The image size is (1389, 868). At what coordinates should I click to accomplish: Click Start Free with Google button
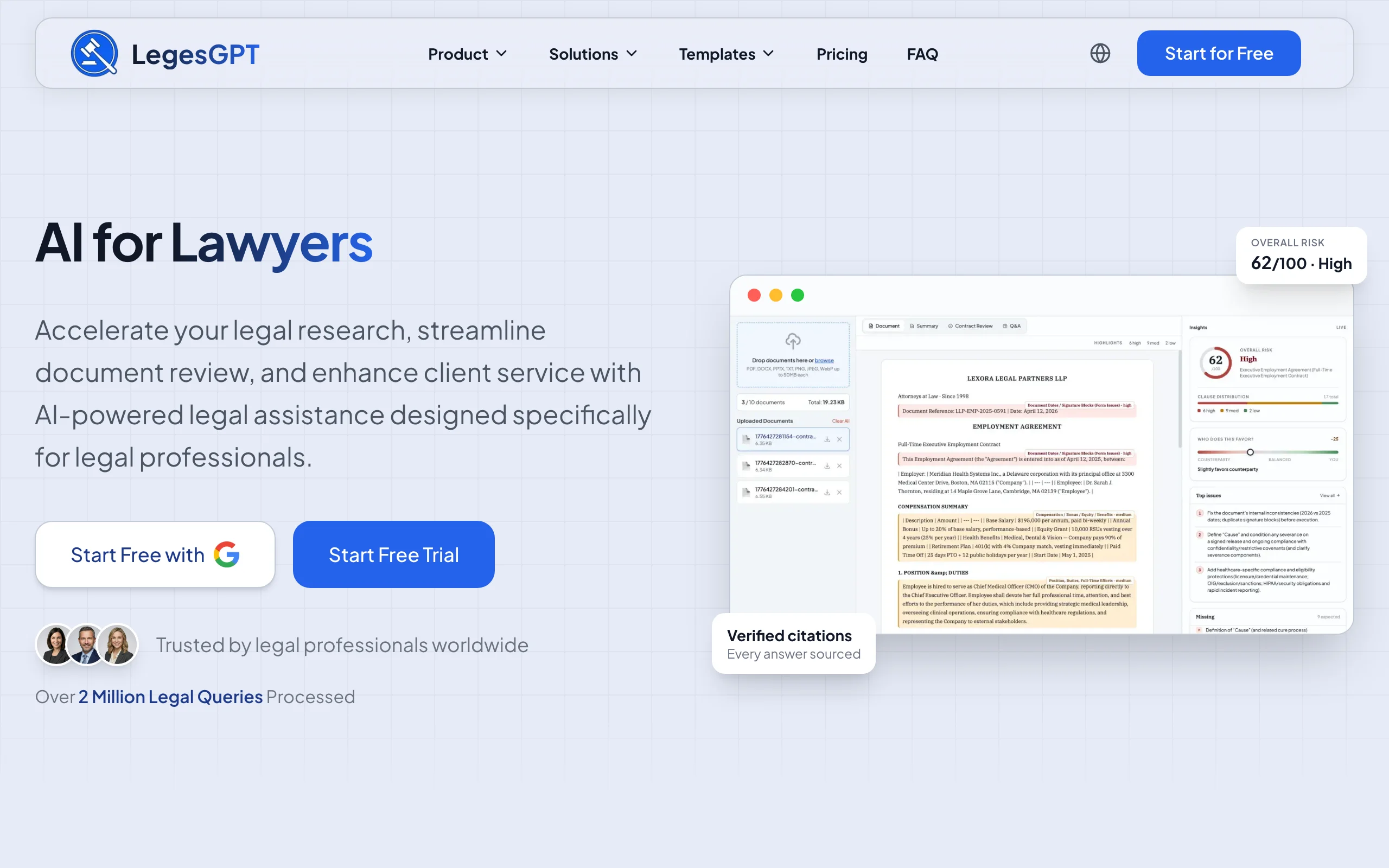pyautogui.click(x=155, y=554)
